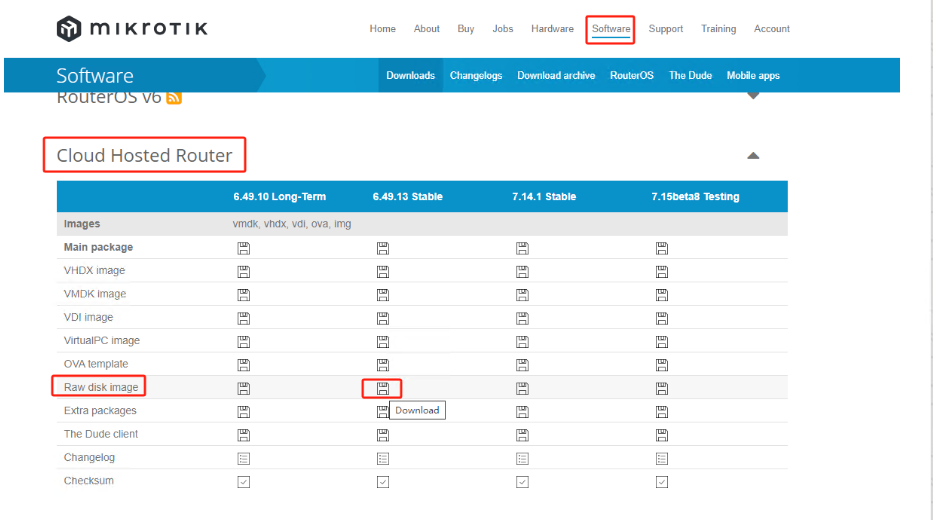Click the Raw disk image row label
933x520 pixels.
(101, 387)
